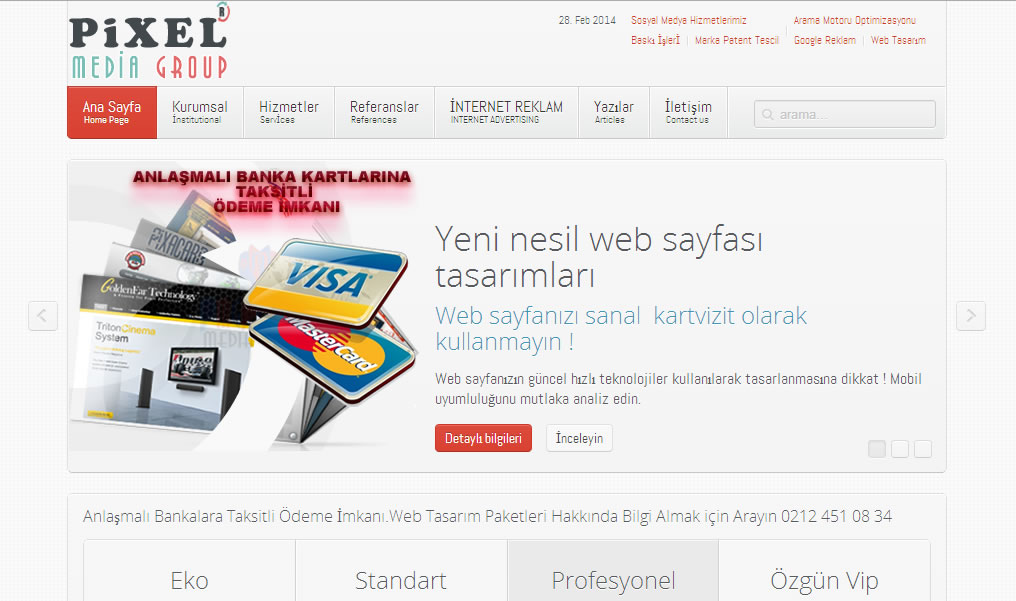Select the Standart package tab
Screen dimensions: 1016x601
[x=401, y=571]
